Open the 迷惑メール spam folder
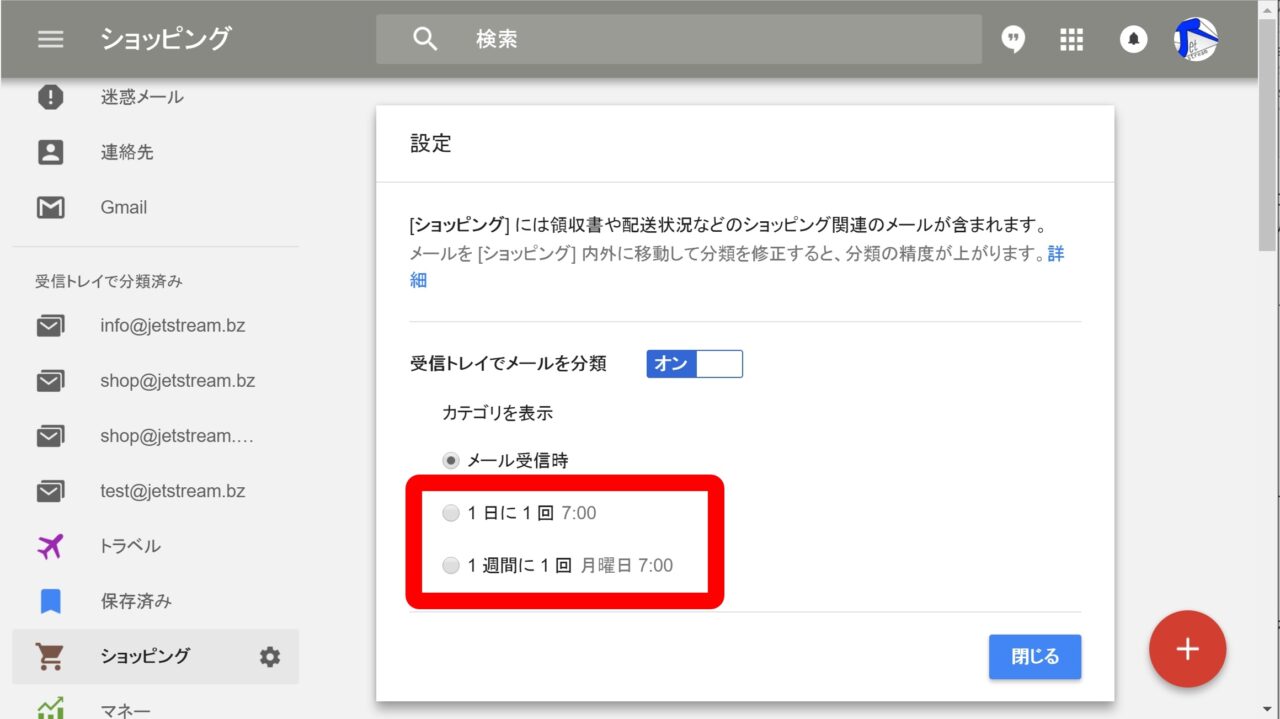This screenshot has height=719, width=1280. click(x=141, y=97)
